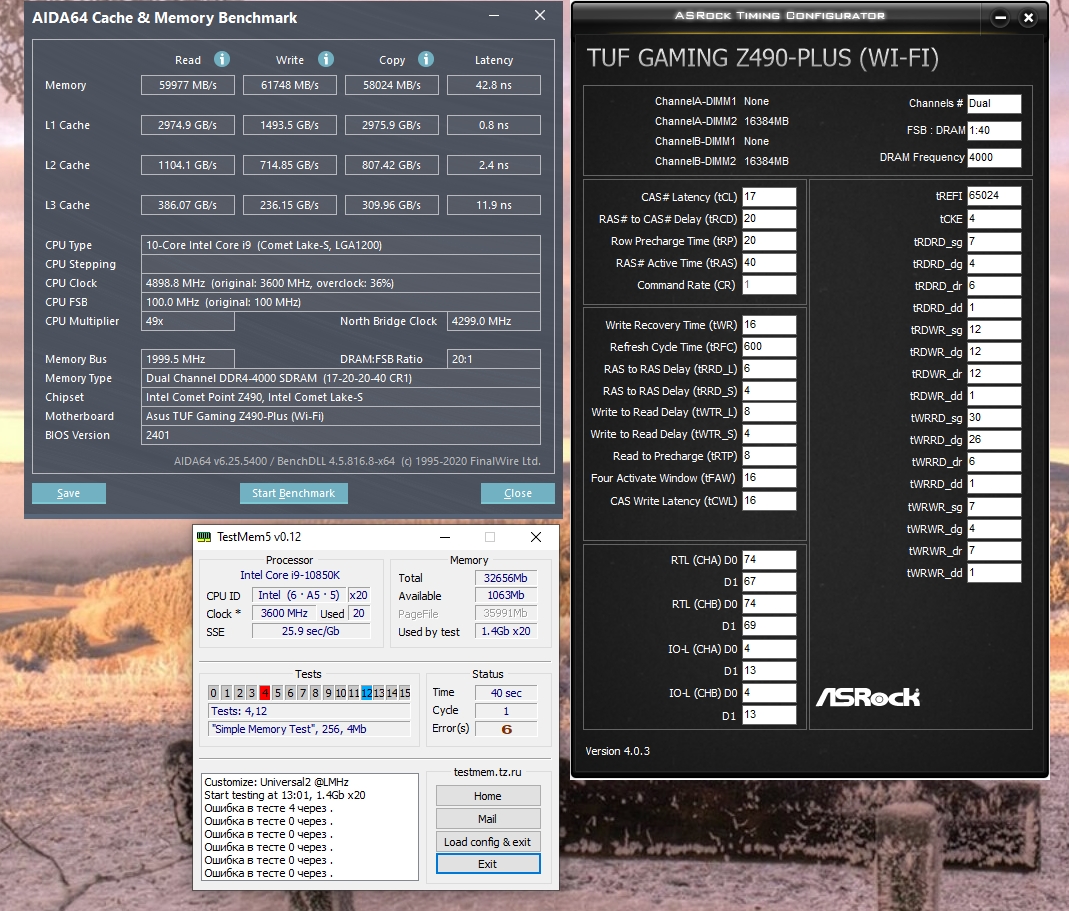Click the CAS Write Latency (tCWL) field
Viewport: 1069px width, 911px height.
click(769, 501)
